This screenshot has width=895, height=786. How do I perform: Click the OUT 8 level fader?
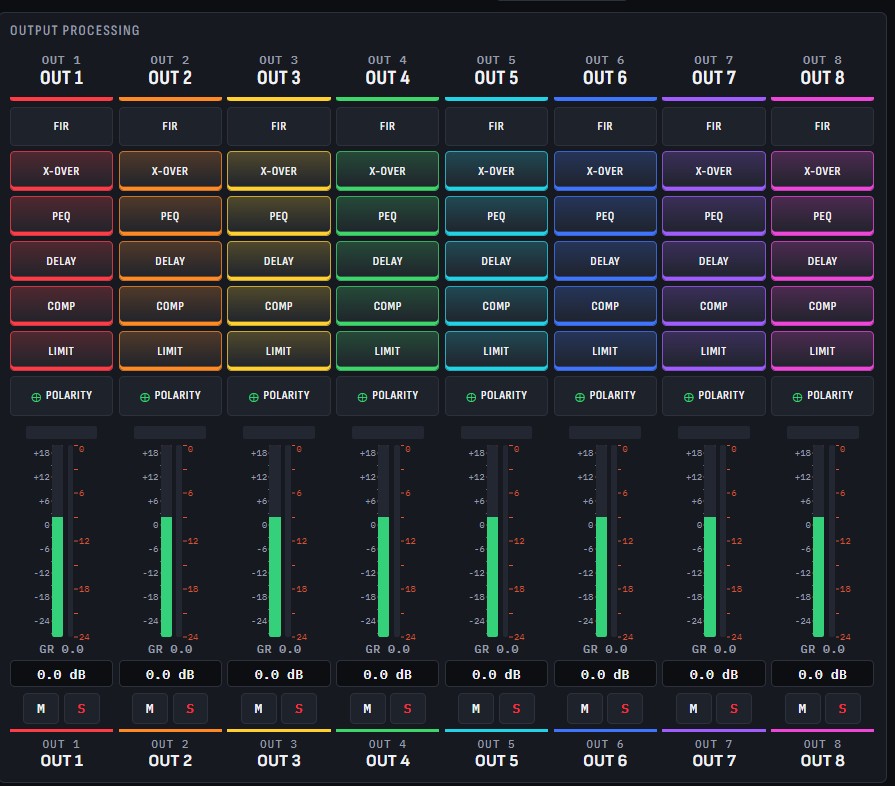pos(819,541)
